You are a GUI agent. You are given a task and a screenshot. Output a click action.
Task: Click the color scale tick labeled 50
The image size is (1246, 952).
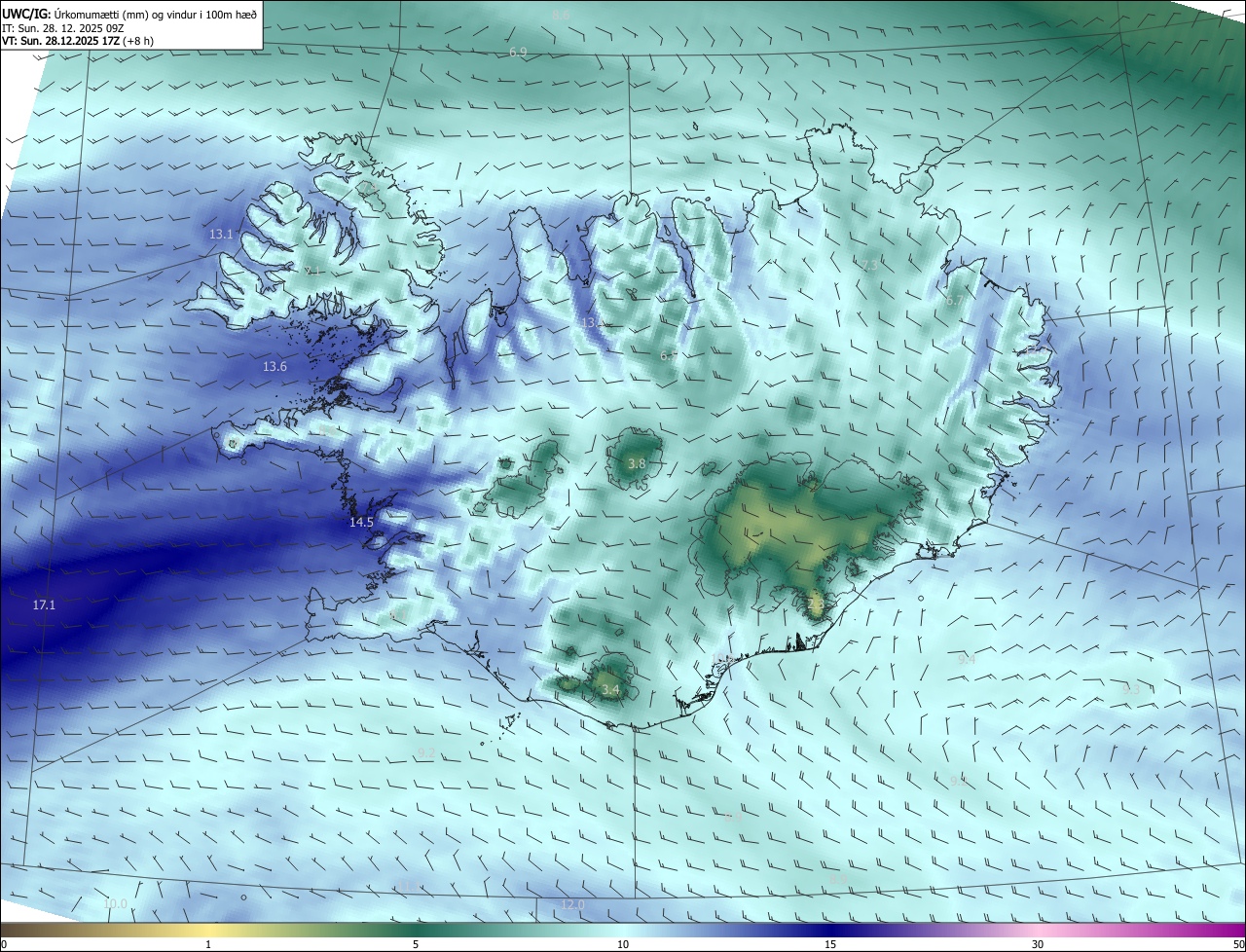[x=1238, y=944]
